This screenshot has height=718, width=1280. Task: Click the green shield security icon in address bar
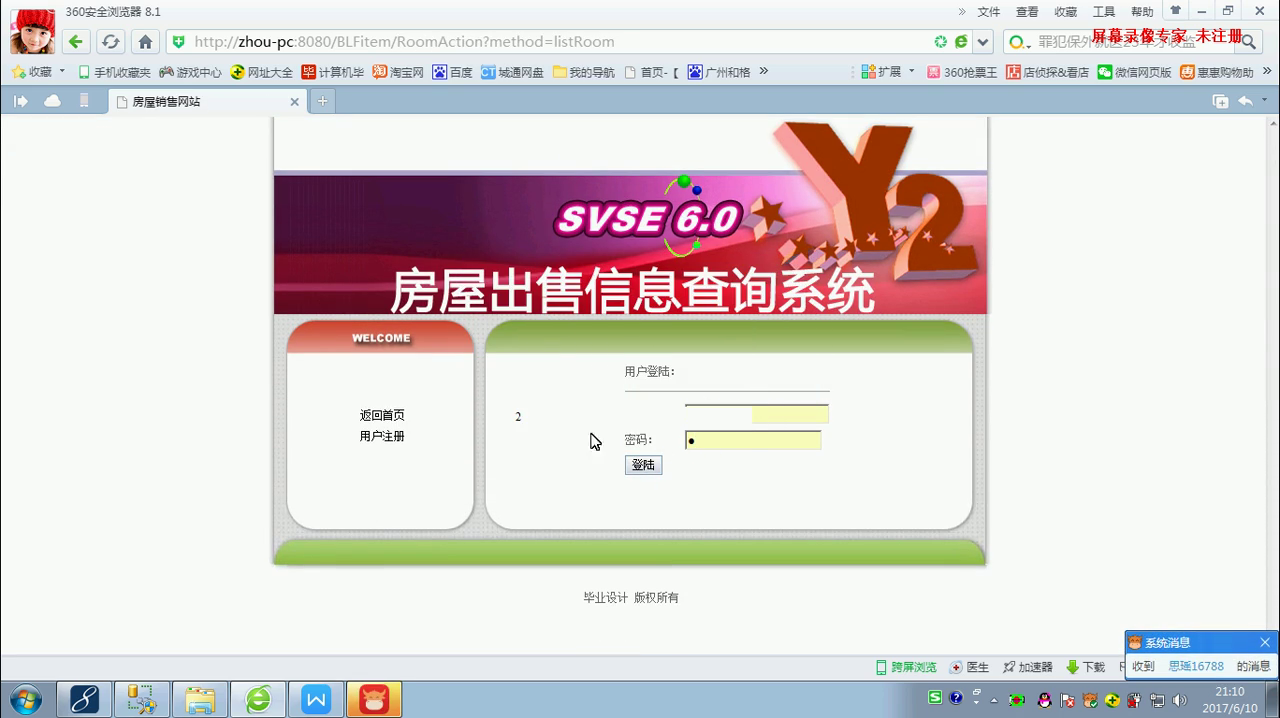click(x=179, y=42)
